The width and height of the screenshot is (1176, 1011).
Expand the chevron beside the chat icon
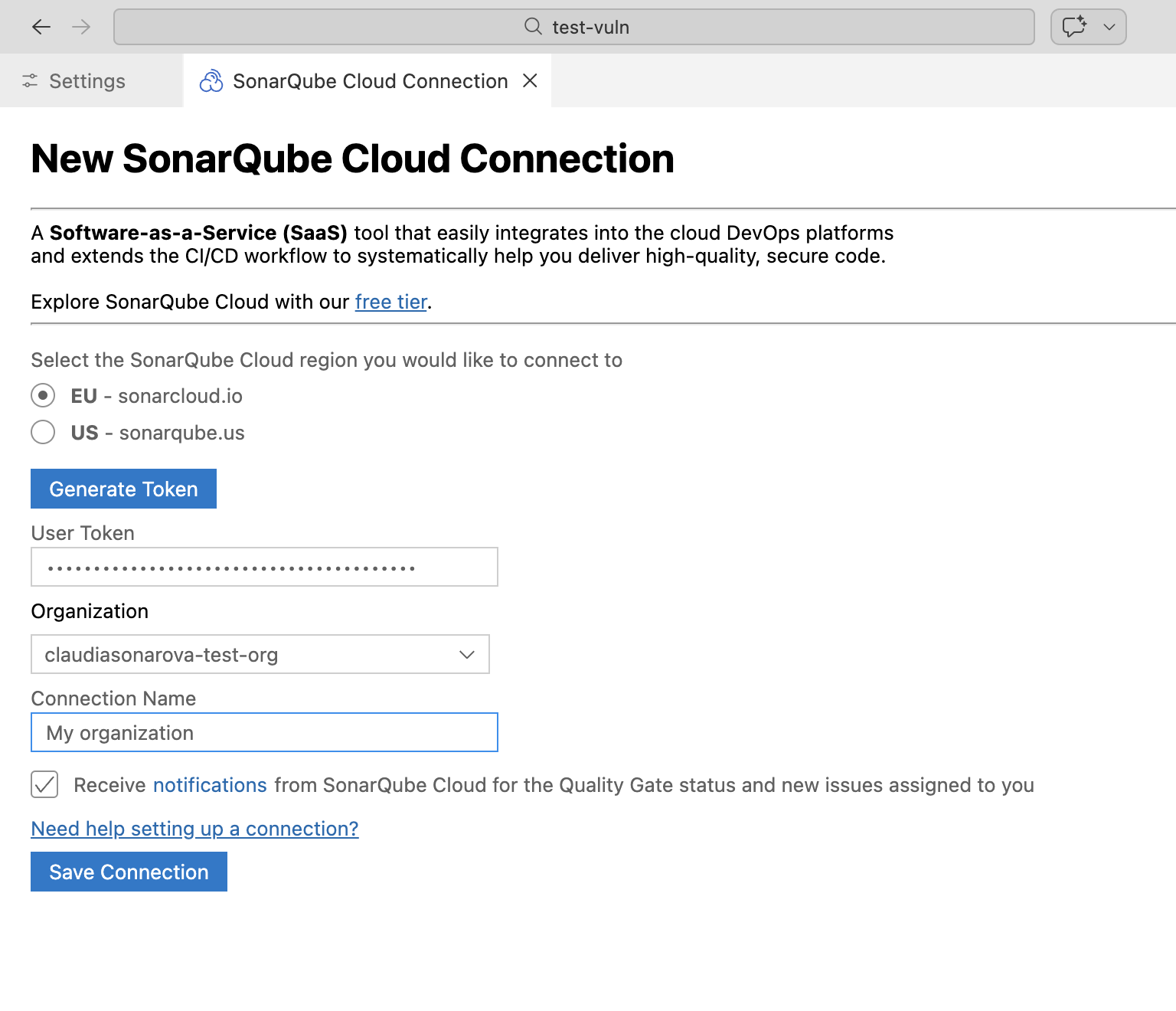(1108, 26)
